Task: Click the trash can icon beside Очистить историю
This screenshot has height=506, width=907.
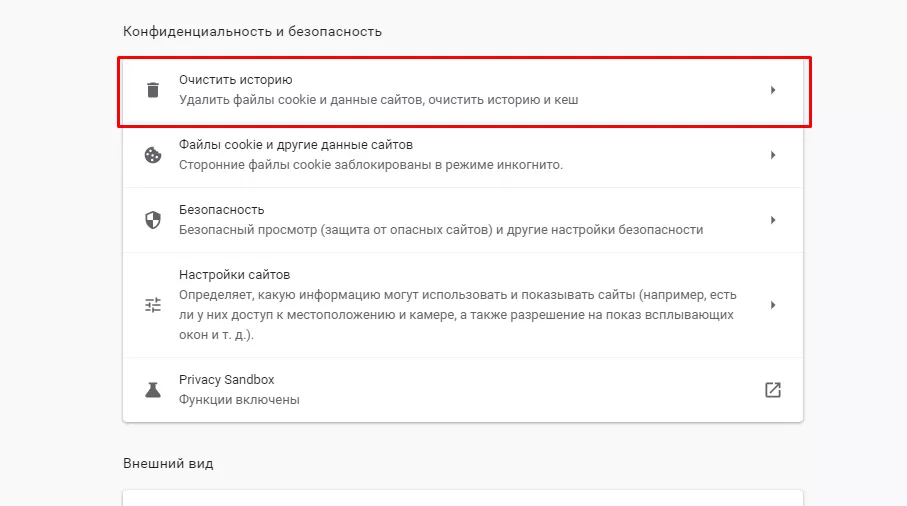Action: pyautogui.click(x=153, y=90)
